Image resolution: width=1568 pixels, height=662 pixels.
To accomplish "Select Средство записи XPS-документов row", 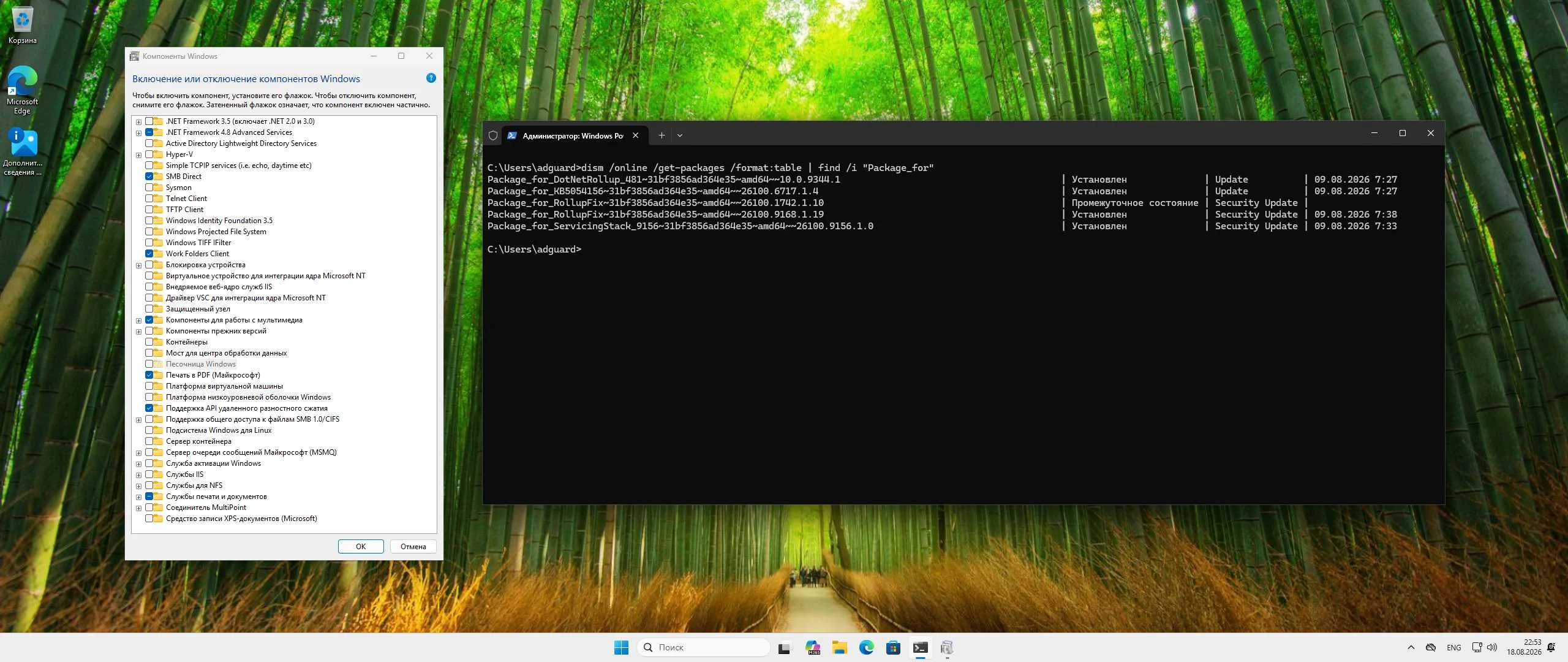I will [241, 519].
